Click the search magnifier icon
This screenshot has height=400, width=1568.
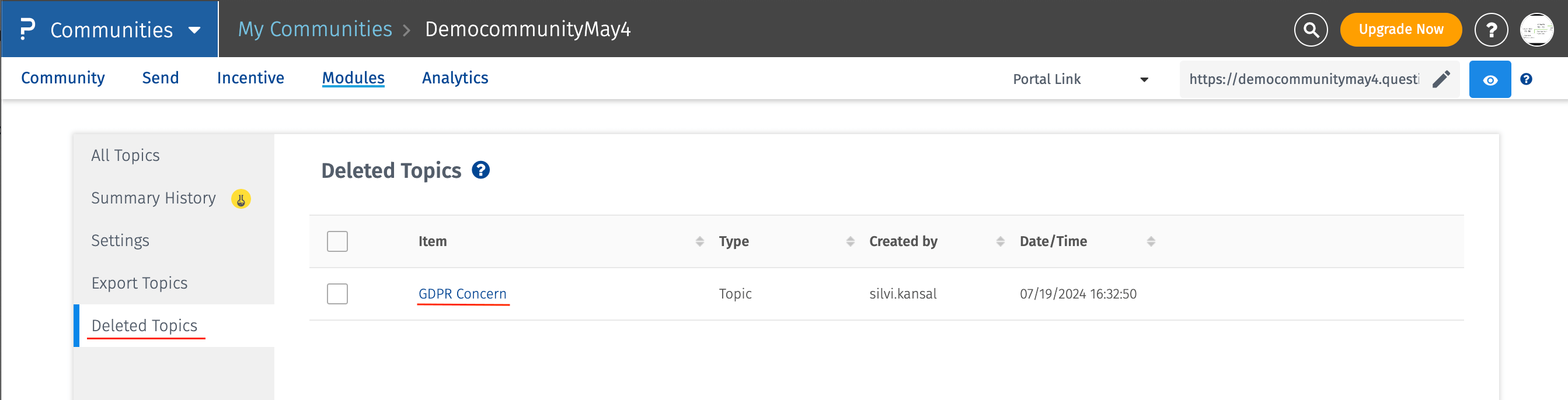[1311, 30]
